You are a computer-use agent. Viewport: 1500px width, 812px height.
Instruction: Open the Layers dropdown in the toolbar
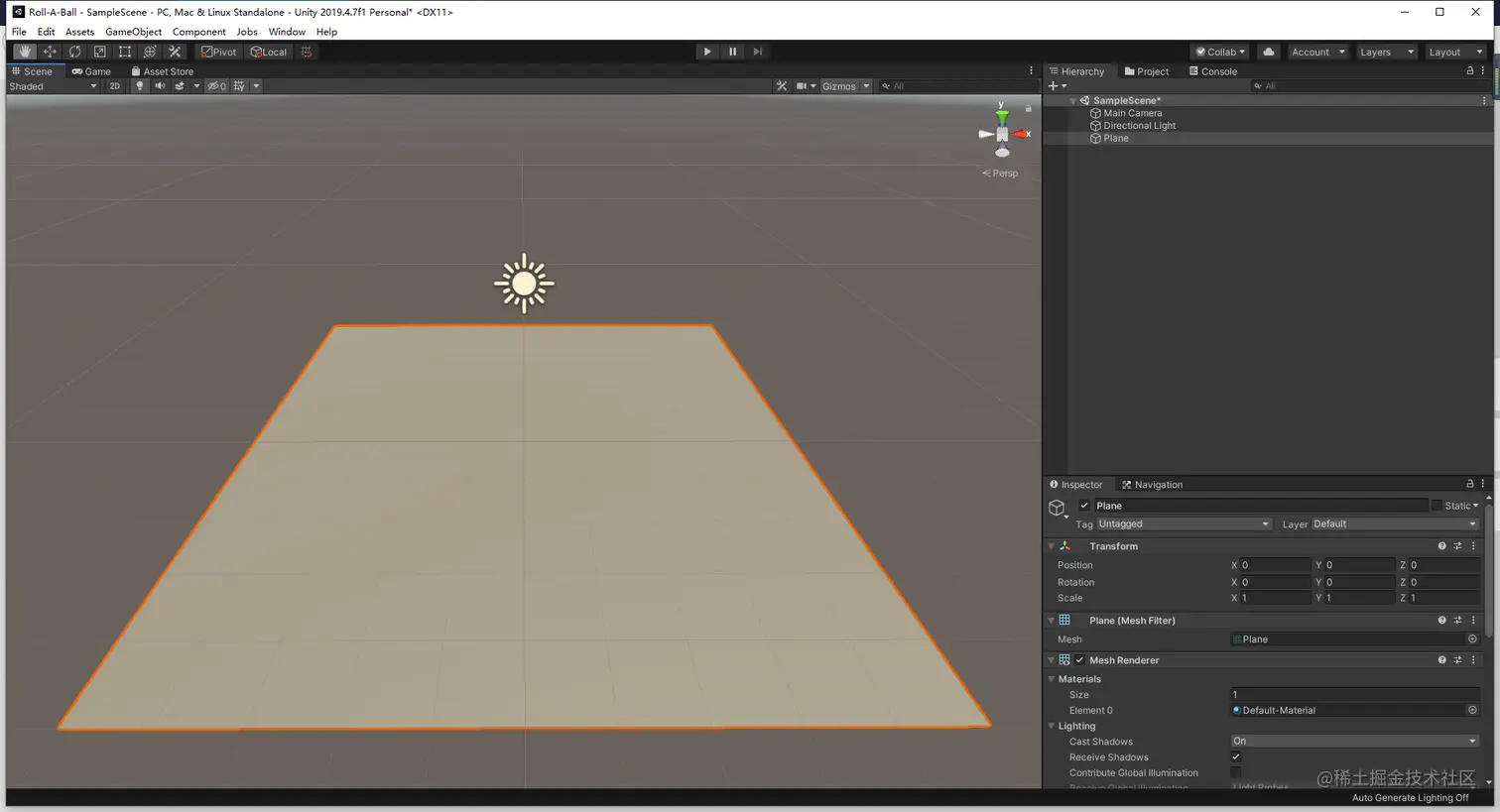point(1386,52)
